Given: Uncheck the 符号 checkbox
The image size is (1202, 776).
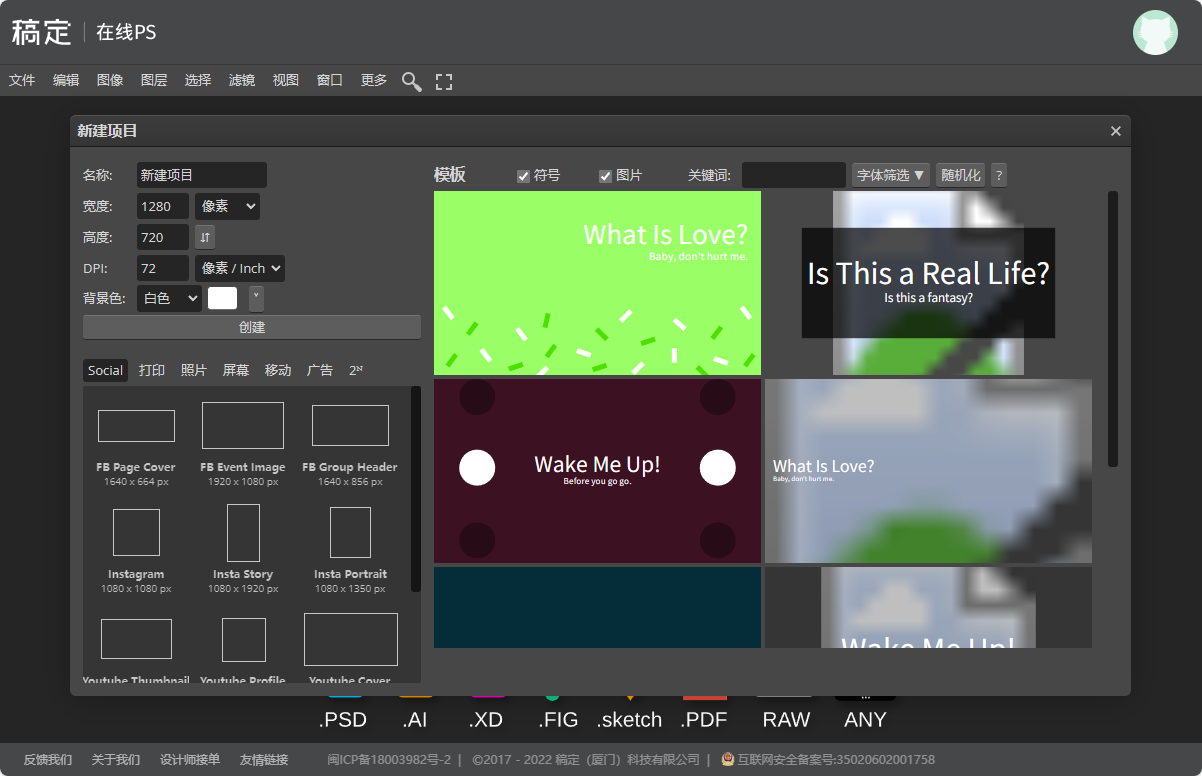Looking at the screenshot, I should click(523, 176).
